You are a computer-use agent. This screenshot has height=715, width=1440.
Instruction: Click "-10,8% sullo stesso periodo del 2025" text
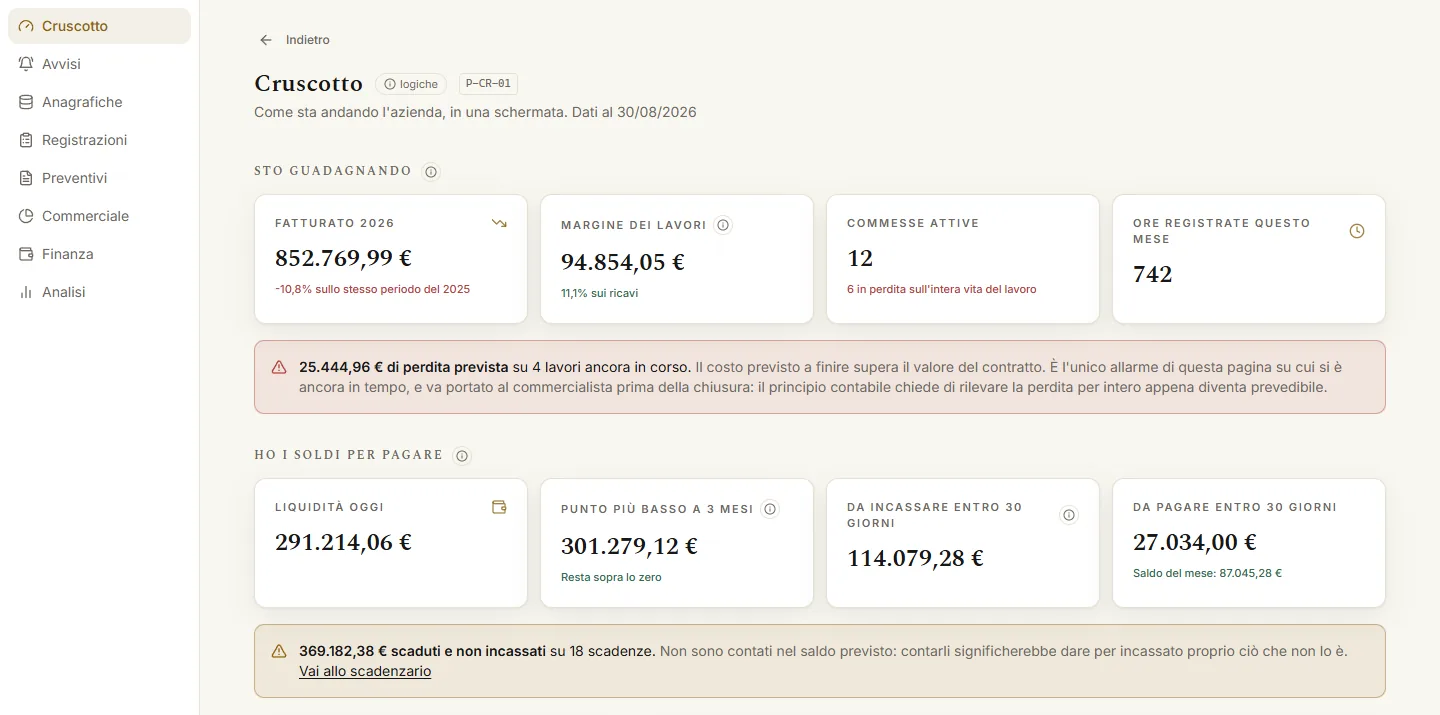pyautogui.click(x=372, y=289)
